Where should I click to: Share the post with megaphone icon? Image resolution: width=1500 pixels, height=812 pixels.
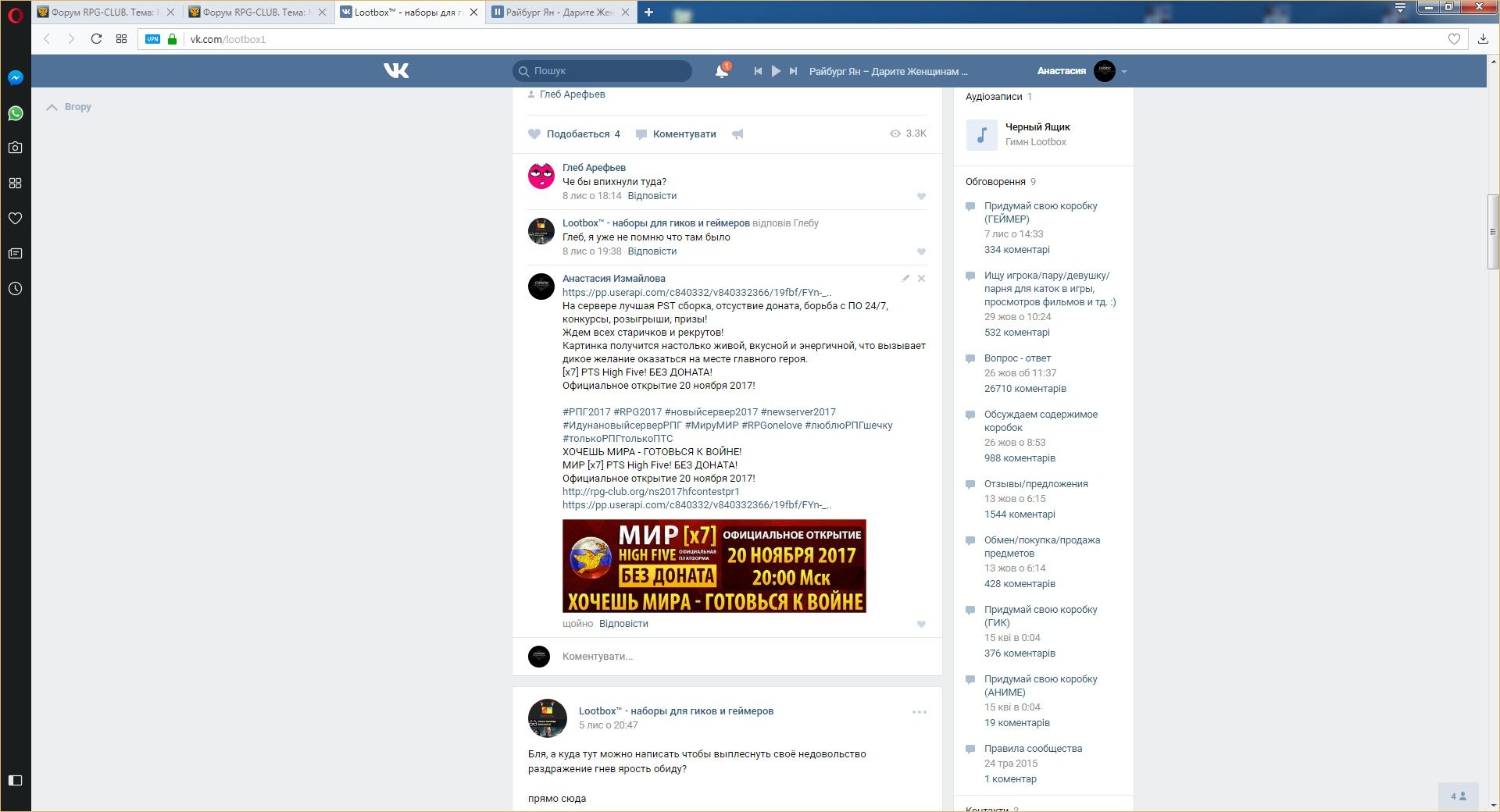[737, 134]
